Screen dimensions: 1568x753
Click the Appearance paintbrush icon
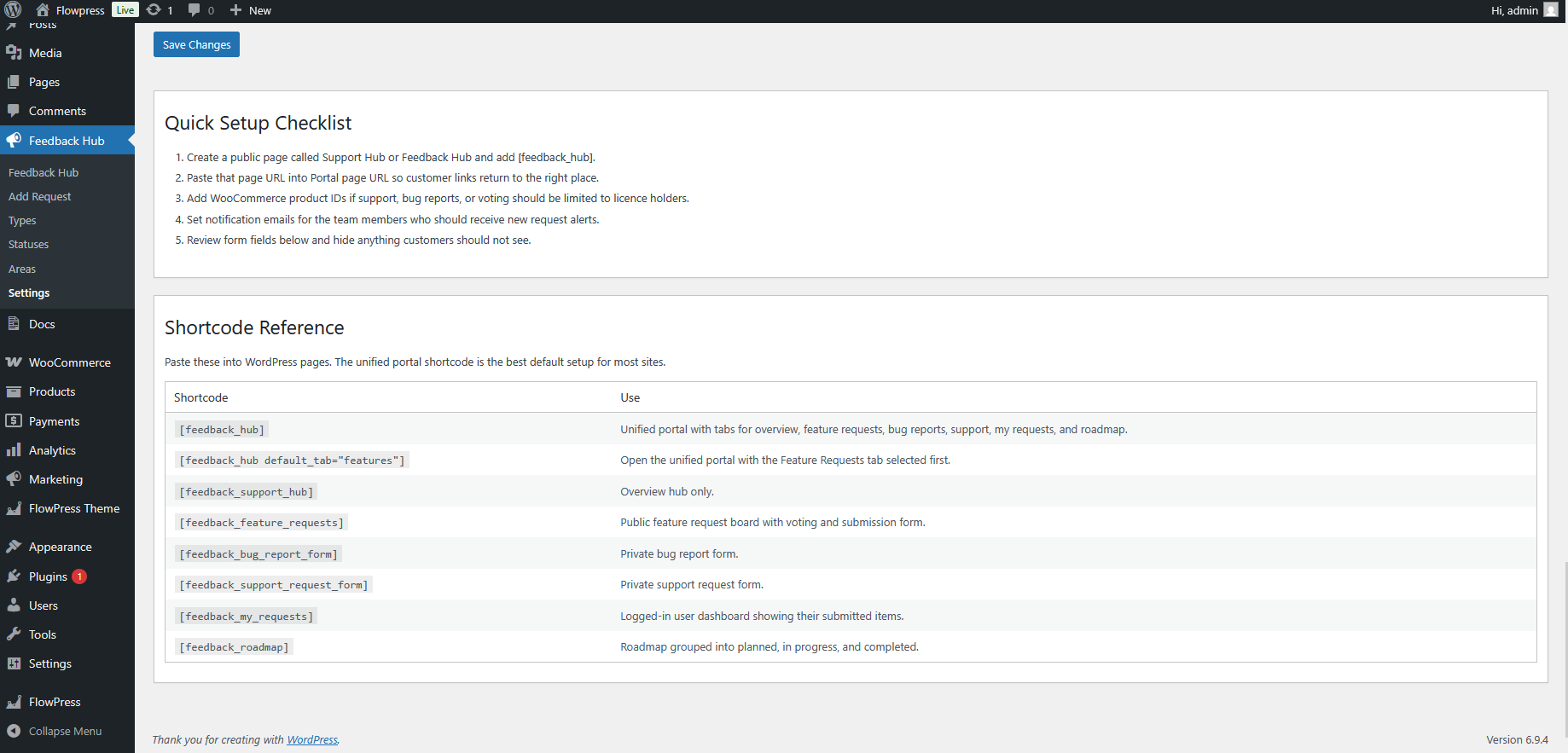point(14,547)
